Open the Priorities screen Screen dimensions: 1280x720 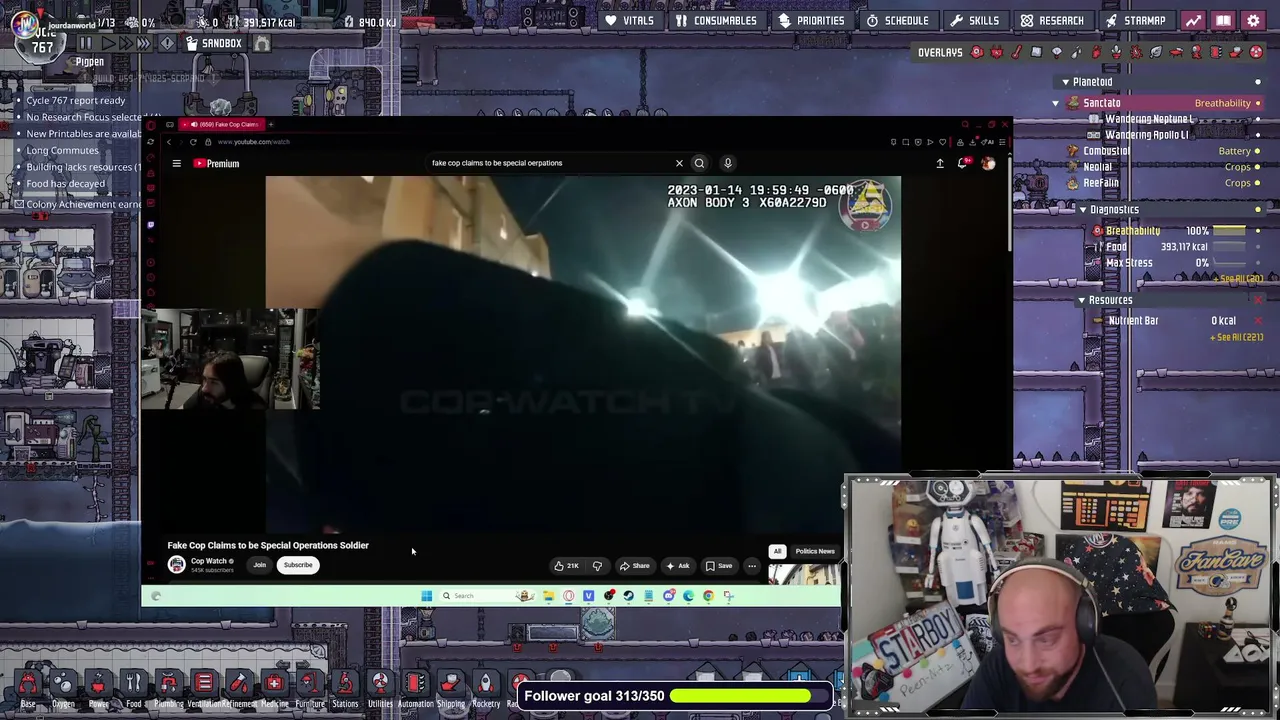pos(812,20)
